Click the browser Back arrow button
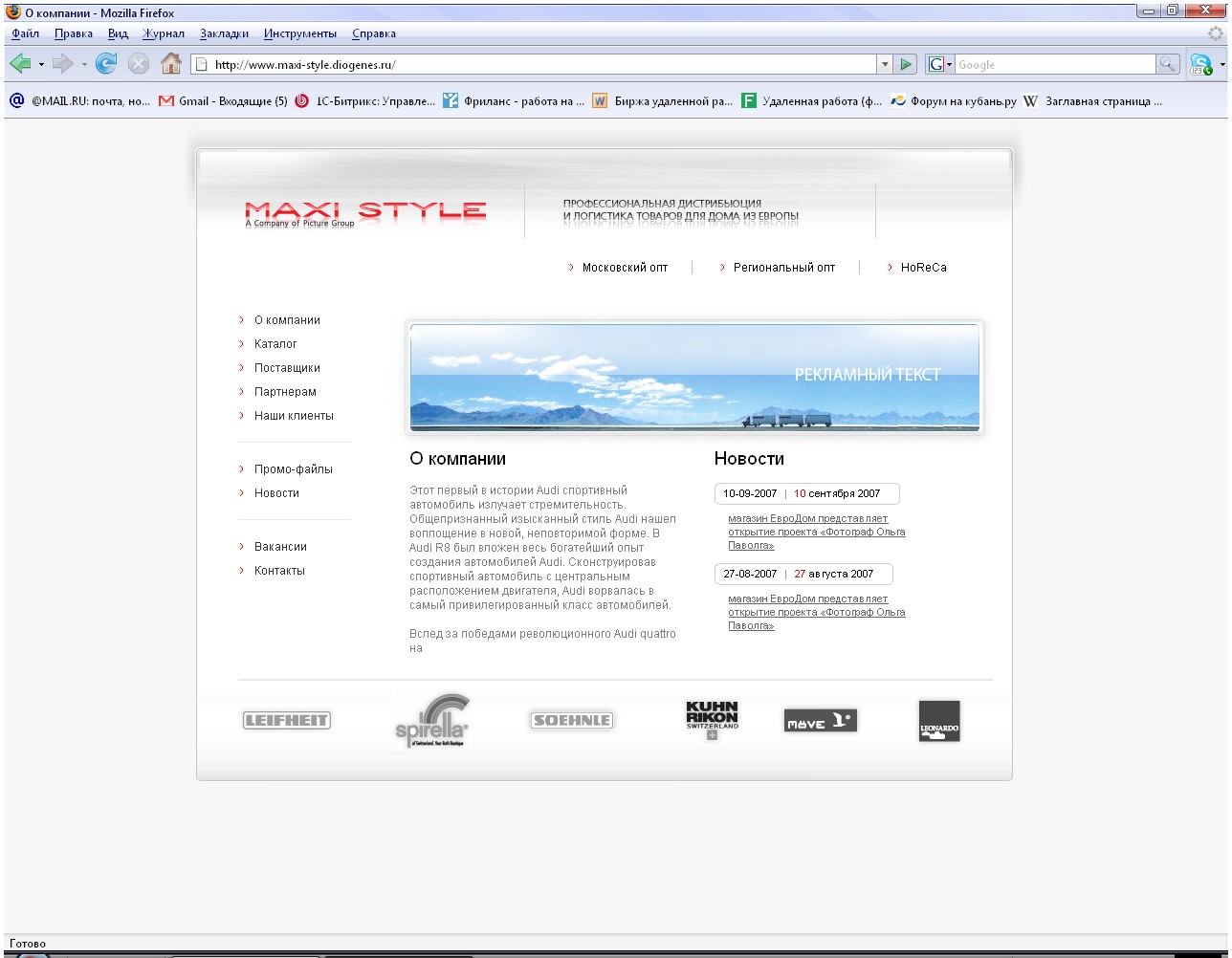 (20, 64)
